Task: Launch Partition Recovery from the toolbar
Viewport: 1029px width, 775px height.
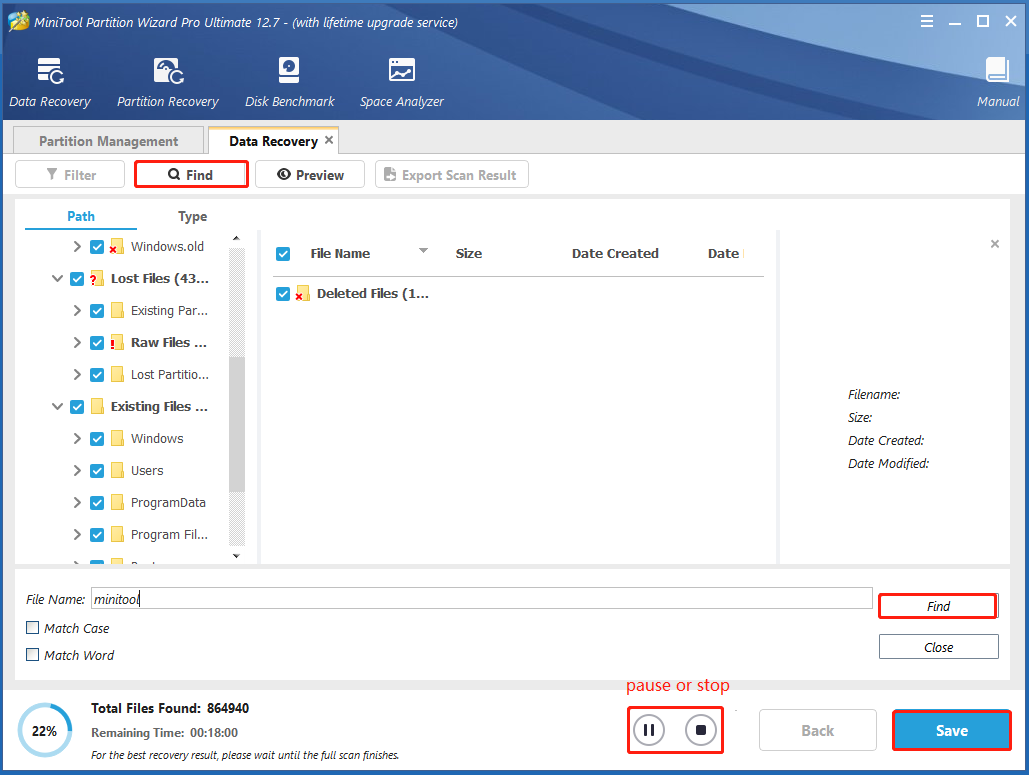Action: click(168, 71)
